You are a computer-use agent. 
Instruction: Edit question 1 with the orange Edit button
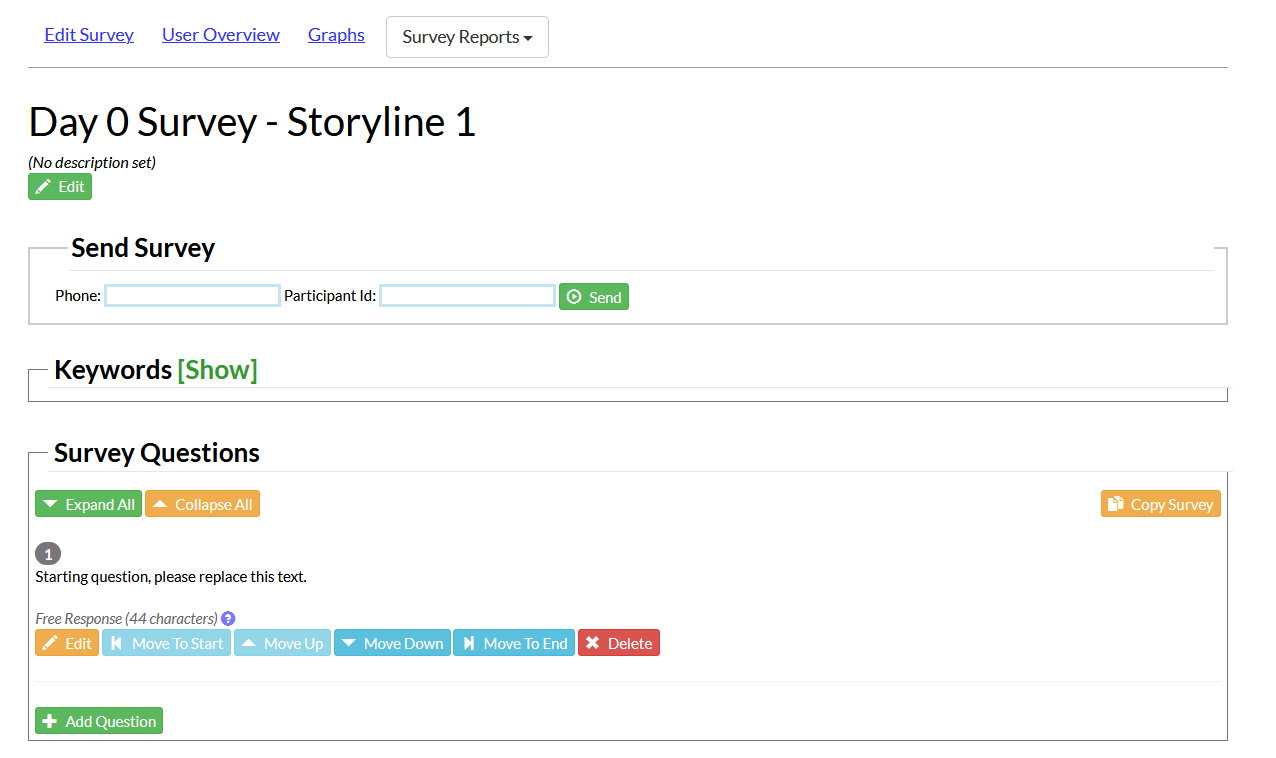pos(67,643)
